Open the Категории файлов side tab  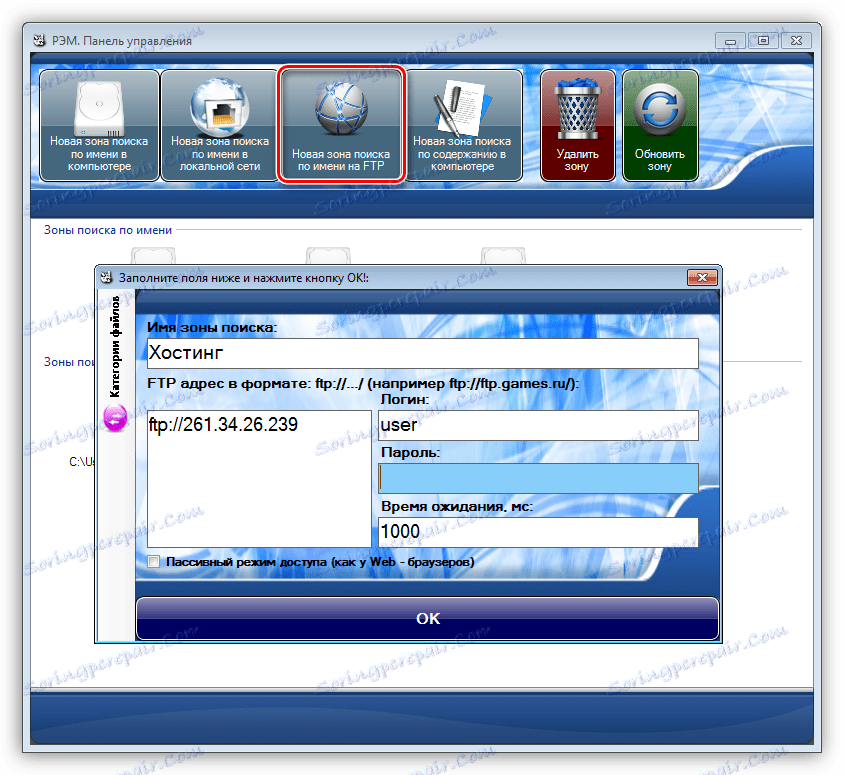point(115,347)
